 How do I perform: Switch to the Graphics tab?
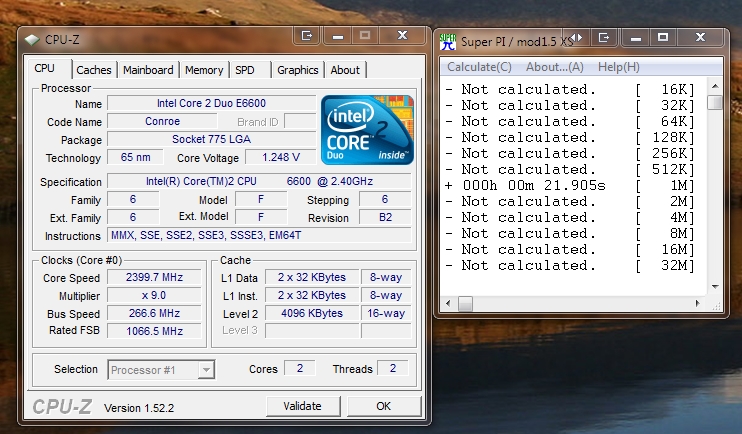298,70
